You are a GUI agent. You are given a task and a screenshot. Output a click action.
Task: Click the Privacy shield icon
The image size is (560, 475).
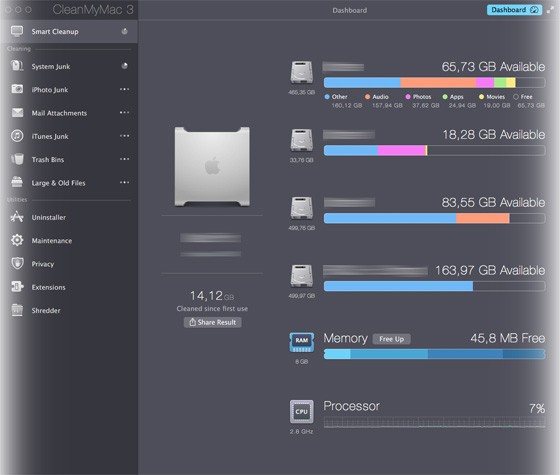(x=17, y=264)
